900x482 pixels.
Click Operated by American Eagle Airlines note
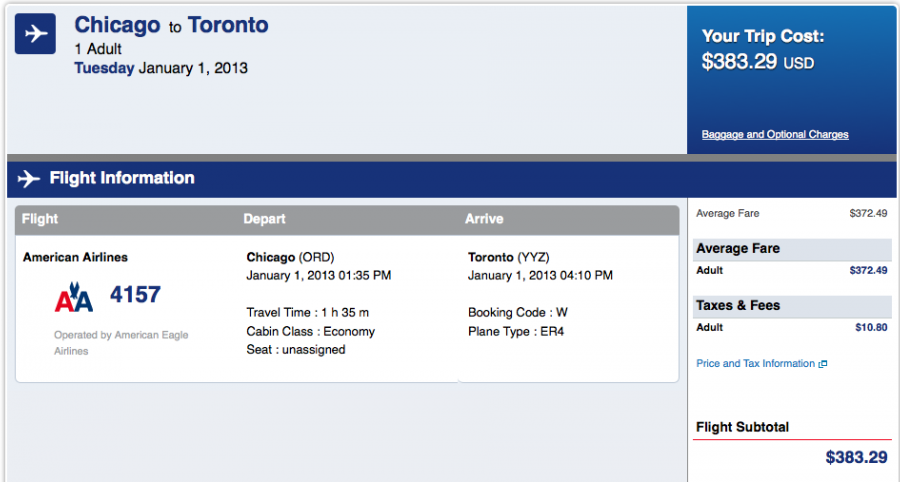point(121,343)
